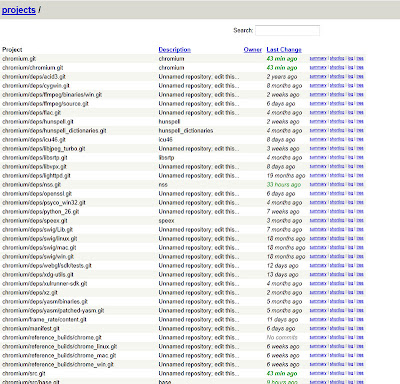Open chromium/deps/swig/linux.git project
400x384 pixels.
click(40, 239)
